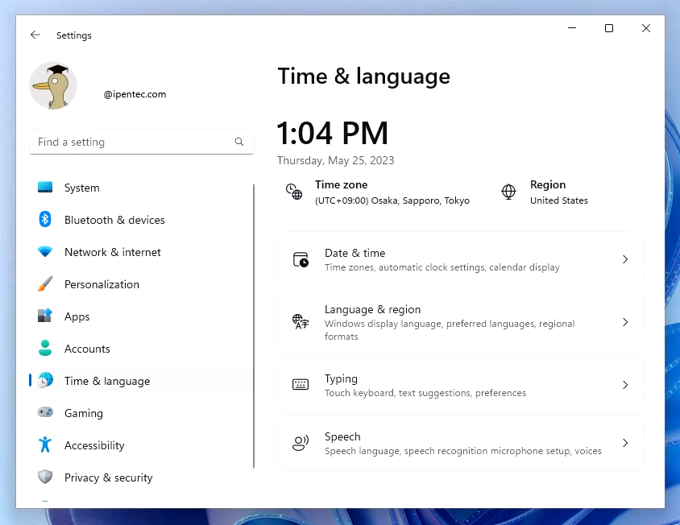Open Accounts label in the sidebar
Viewport: 680px width, 525px height.
[87, 349]
